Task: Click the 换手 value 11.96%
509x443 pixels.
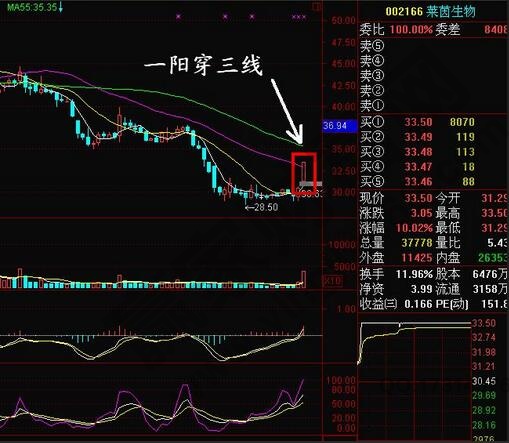Action: 414,274
